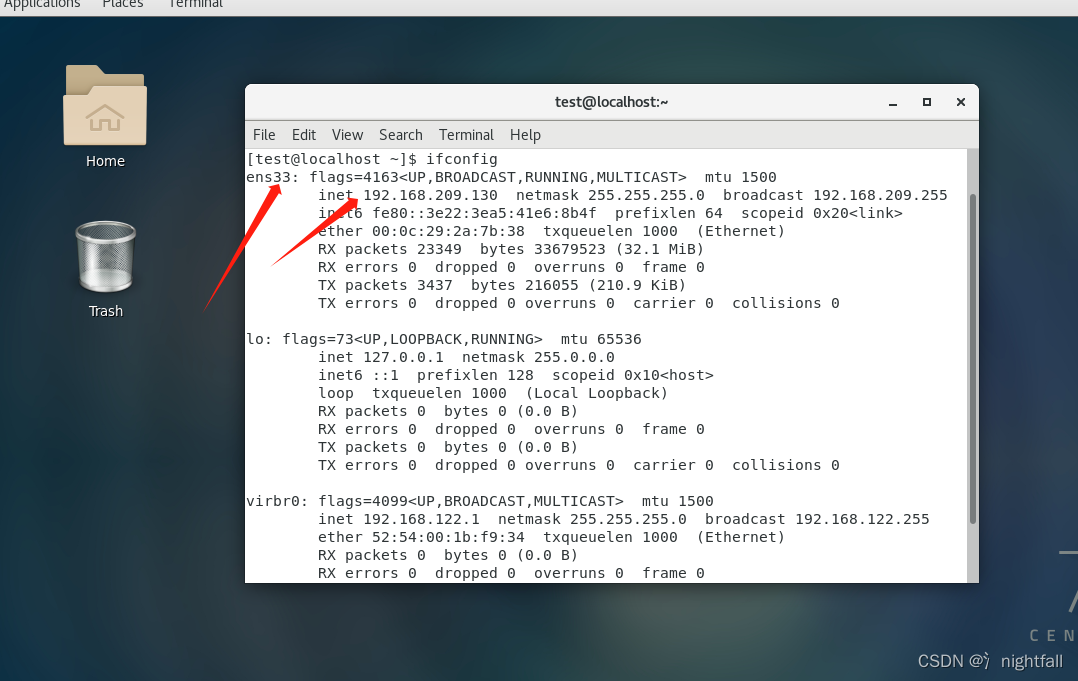The image size is (1078, 681).
Task: Open the Applications menu in the top bar
Action: [x=41, y=6]
